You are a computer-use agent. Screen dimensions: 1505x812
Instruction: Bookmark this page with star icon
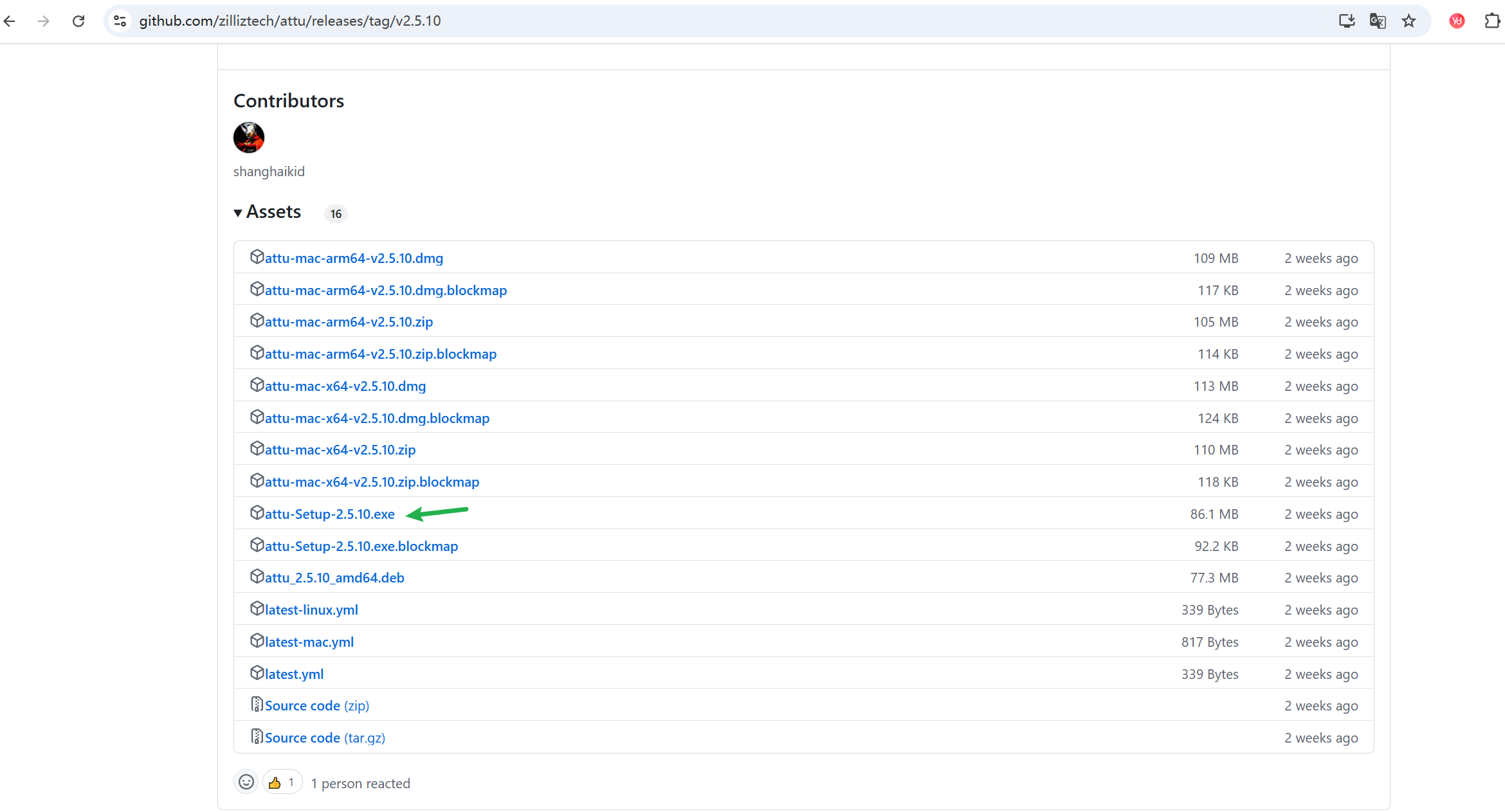point(1409,21)
